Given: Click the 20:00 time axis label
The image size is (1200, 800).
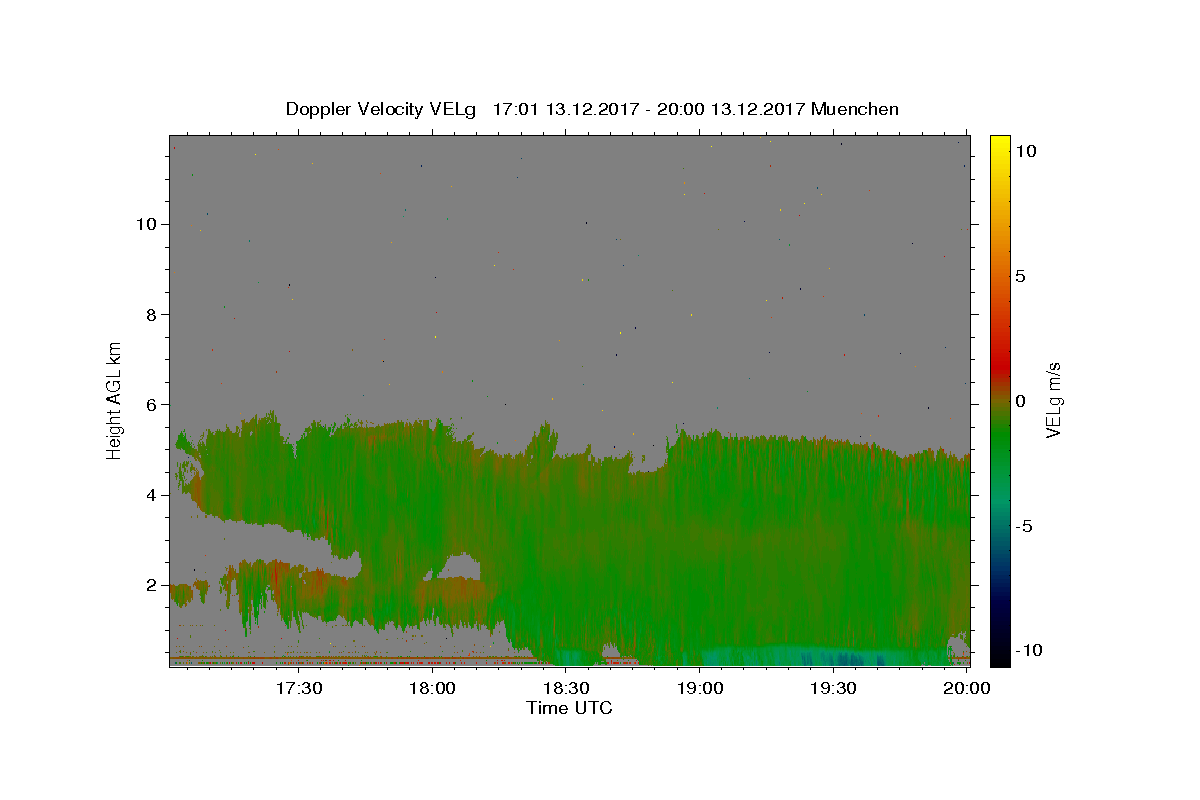Looking at the screenshot, I should 968,688.
